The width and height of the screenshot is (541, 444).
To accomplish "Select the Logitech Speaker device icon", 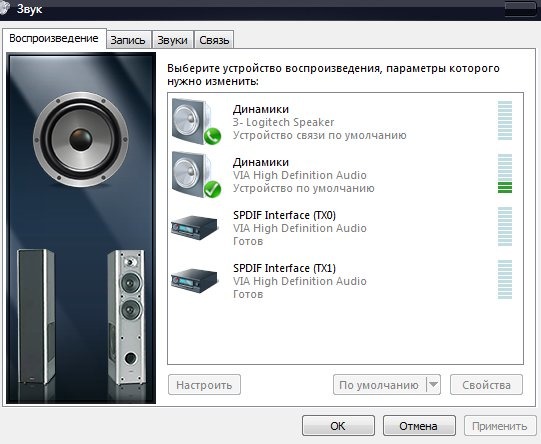I will pos(196,121).
